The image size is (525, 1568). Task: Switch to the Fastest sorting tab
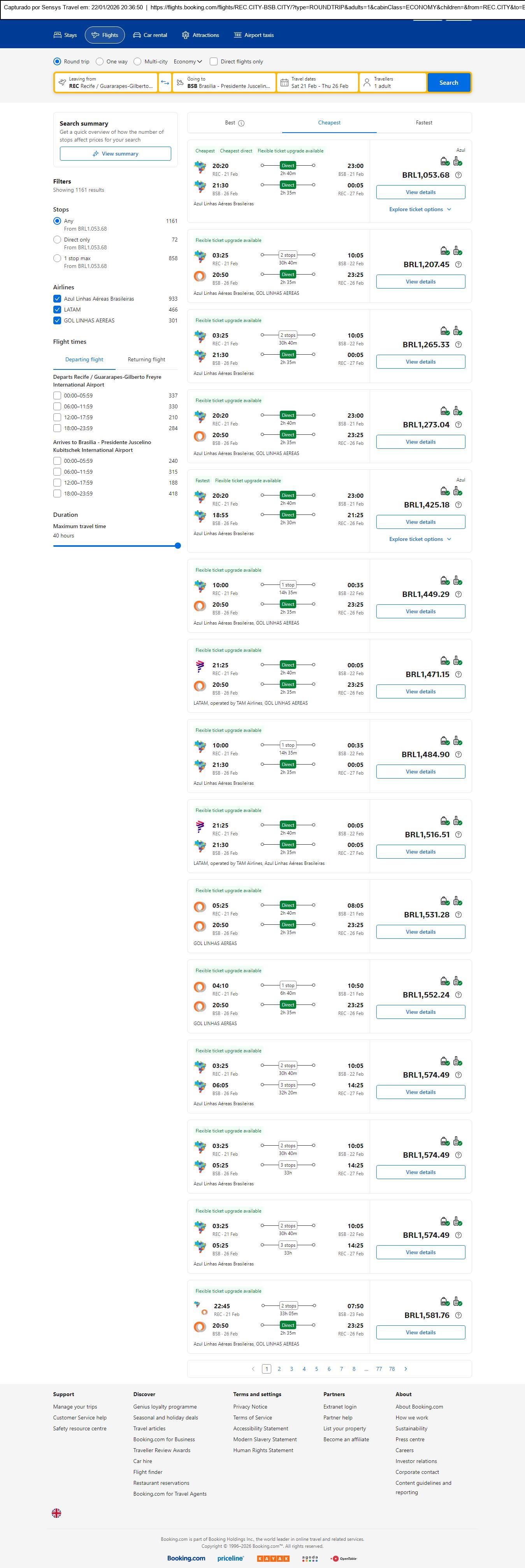point(424,123)
